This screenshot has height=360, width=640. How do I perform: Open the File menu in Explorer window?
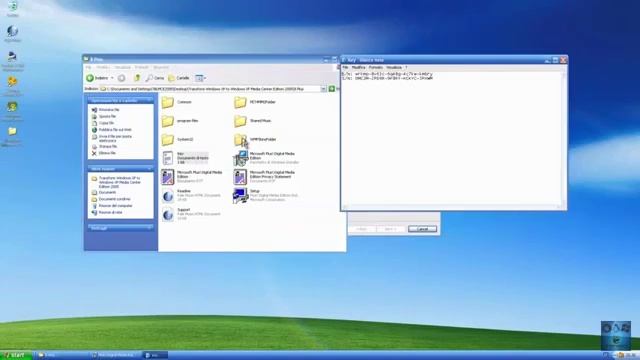(x=88, y=67)
